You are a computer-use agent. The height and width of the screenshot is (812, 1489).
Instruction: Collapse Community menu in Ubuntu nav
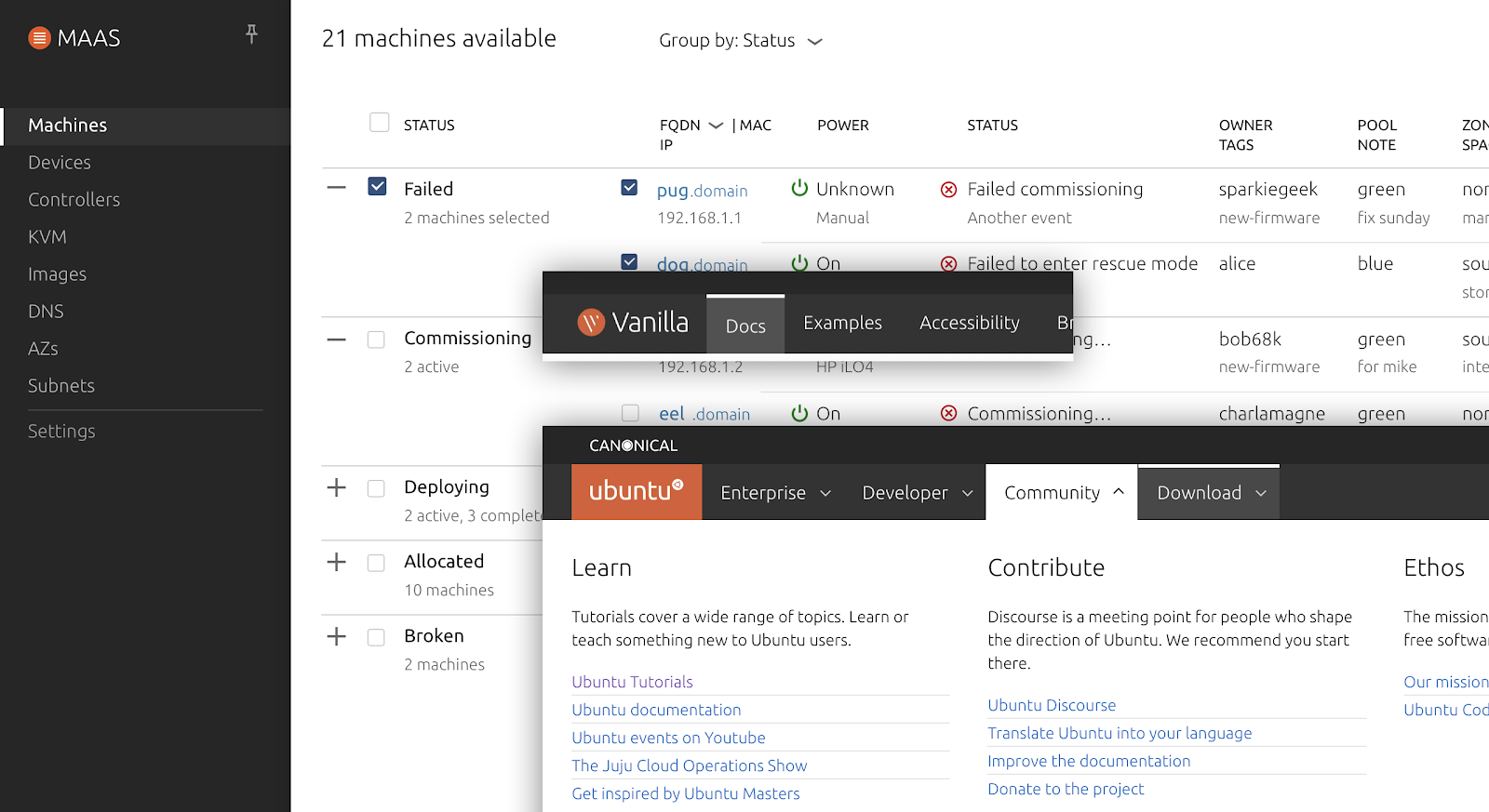point(1062,492)
